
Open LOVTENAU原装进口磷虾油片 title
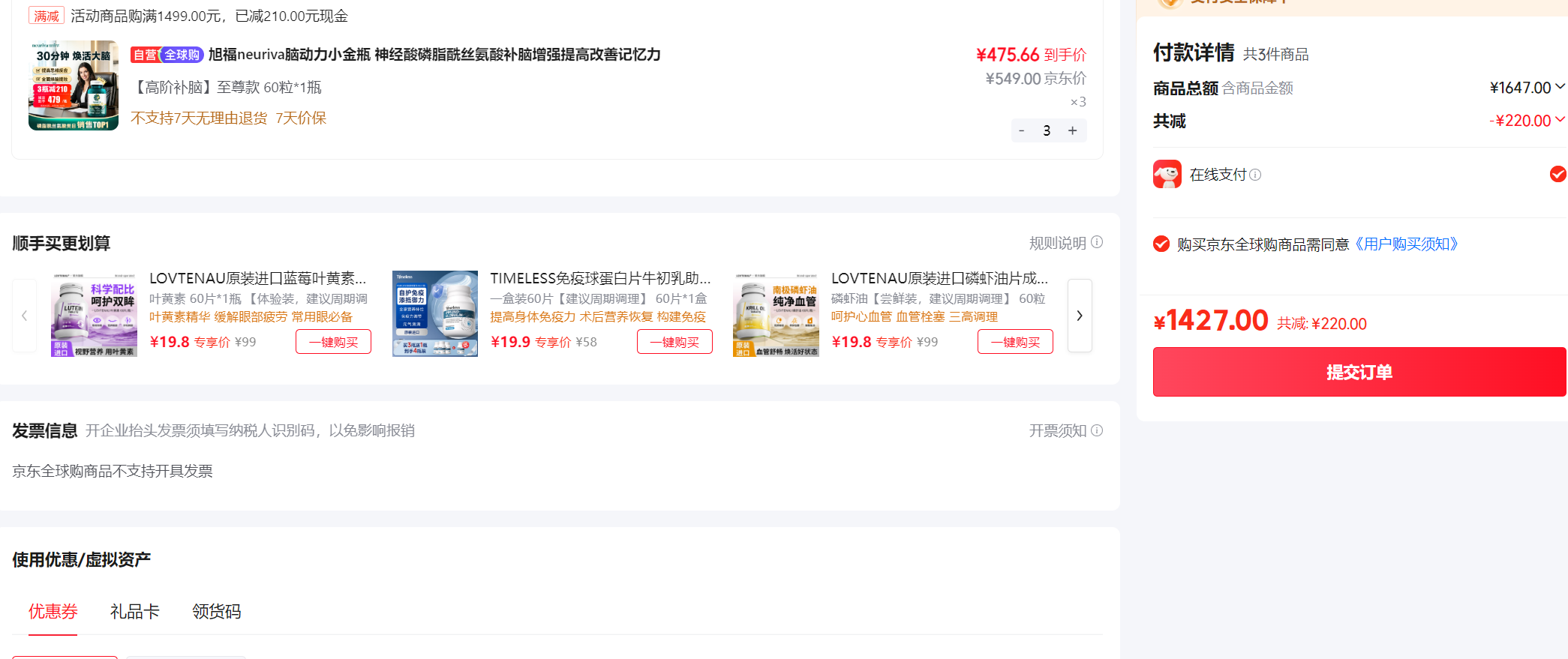pos(940,278)
